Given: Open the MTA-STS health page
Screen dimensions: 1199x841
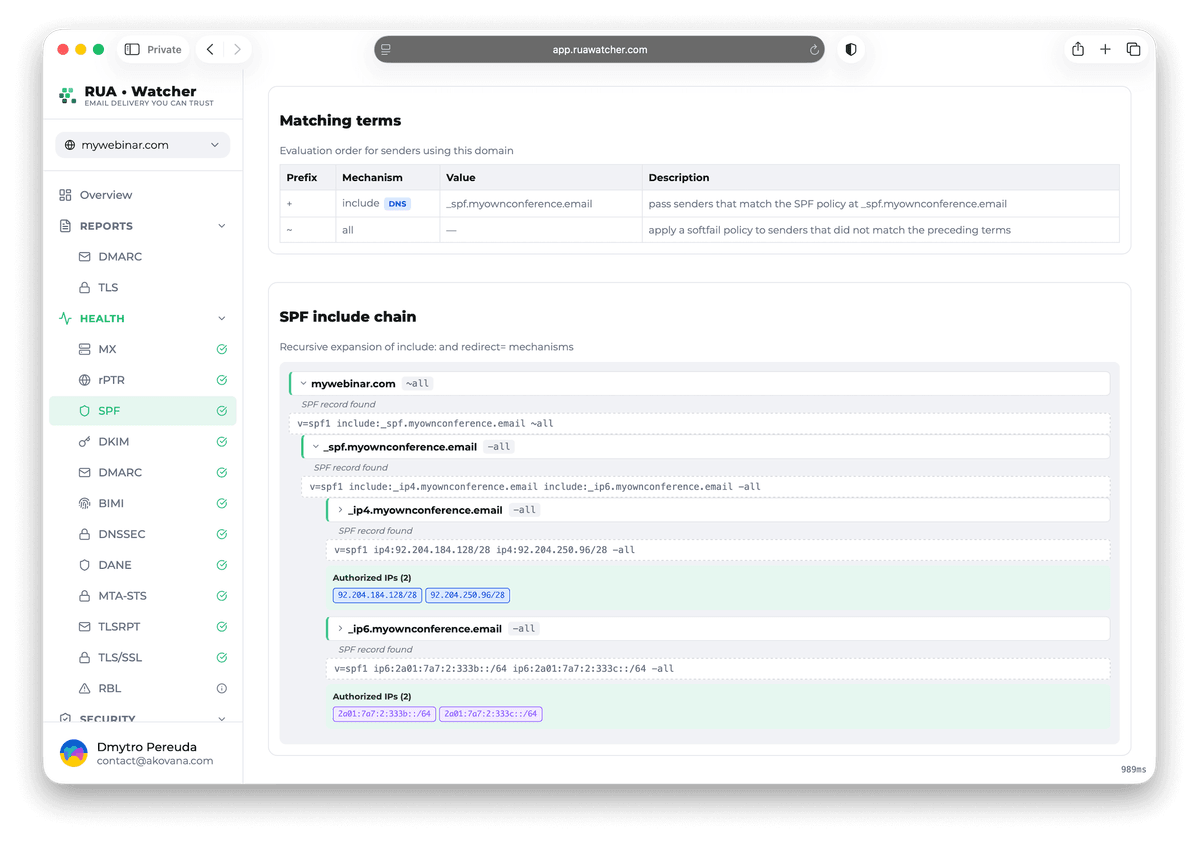Looking at the screenshot, I should [142, 596].
